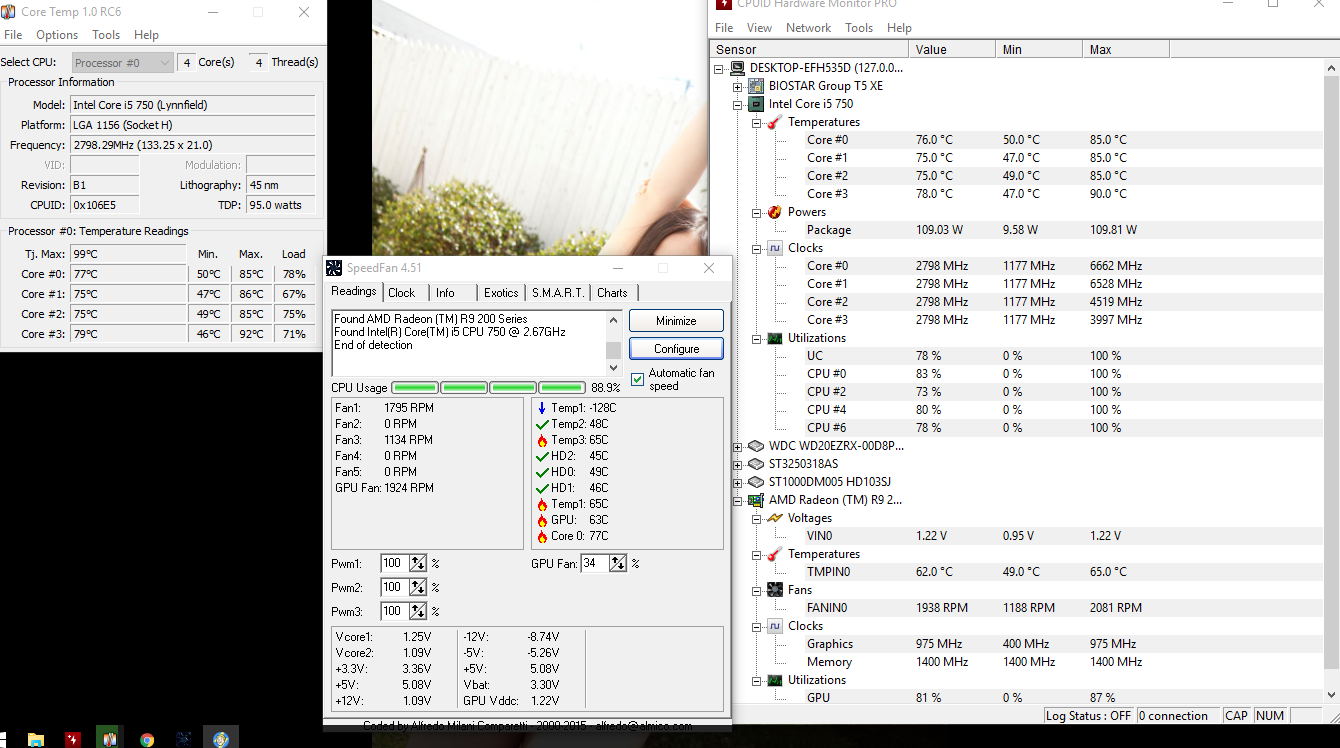Click the Sensor column header

[809, 50]
